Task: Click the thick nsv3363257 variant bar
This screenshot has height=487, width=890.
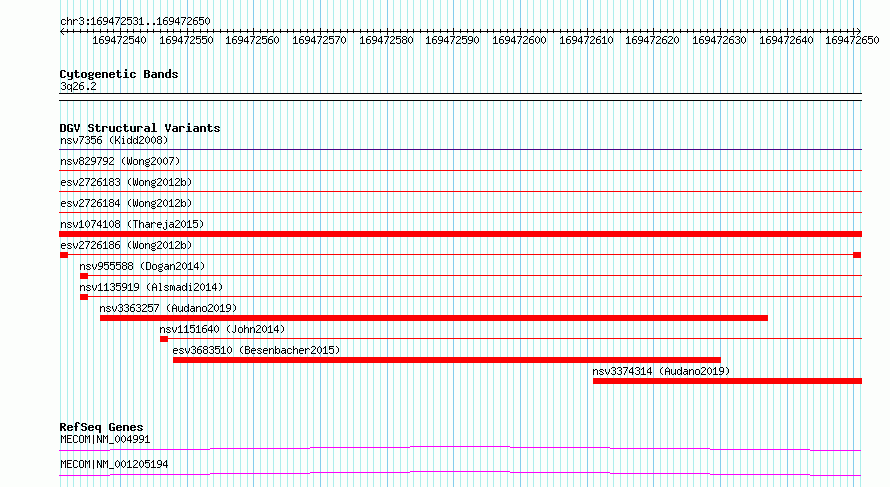Action: (x=434, y=318)
